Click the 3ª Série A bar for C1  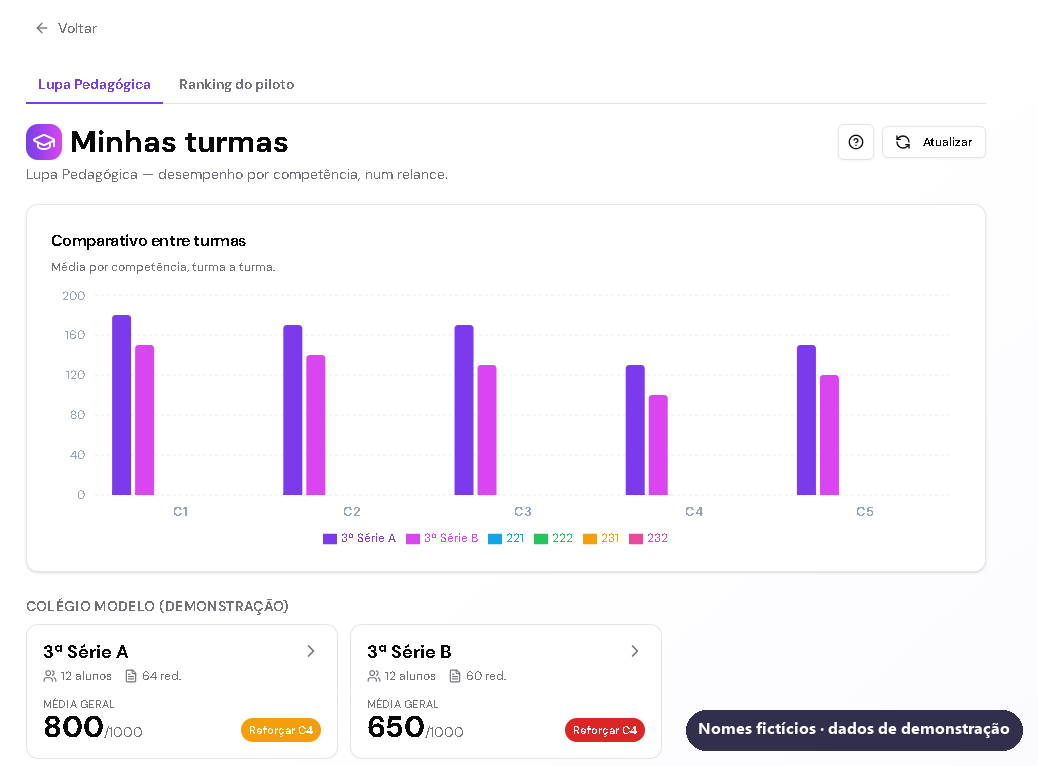pos(122,405)
